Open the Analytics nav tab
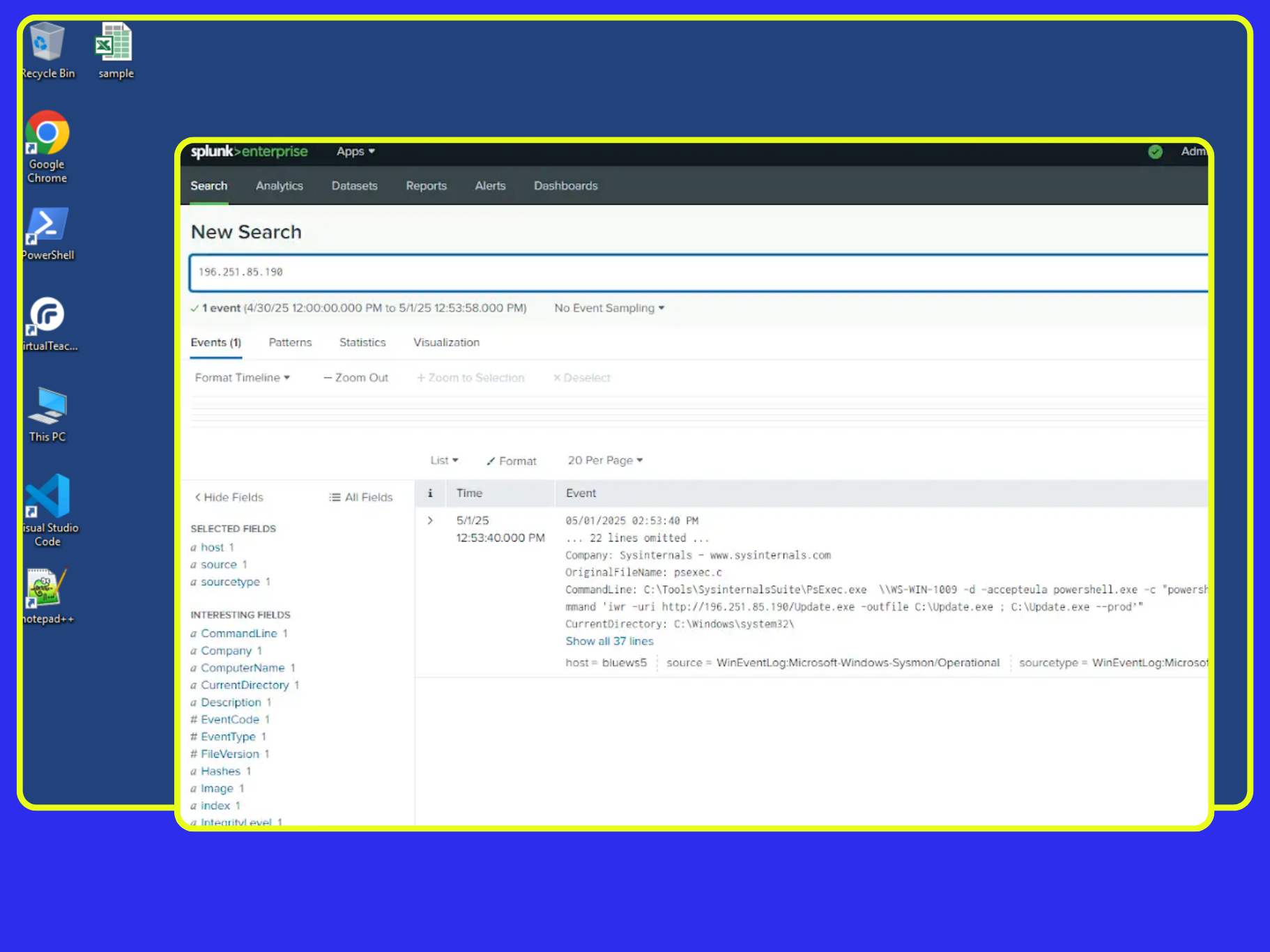 280,185
